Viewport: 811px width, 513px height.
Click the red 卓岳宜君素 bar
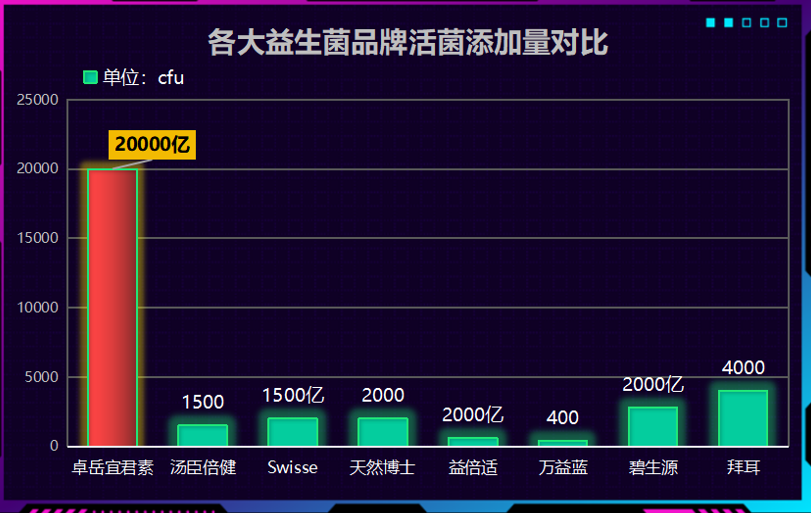(x=112, y=307)
